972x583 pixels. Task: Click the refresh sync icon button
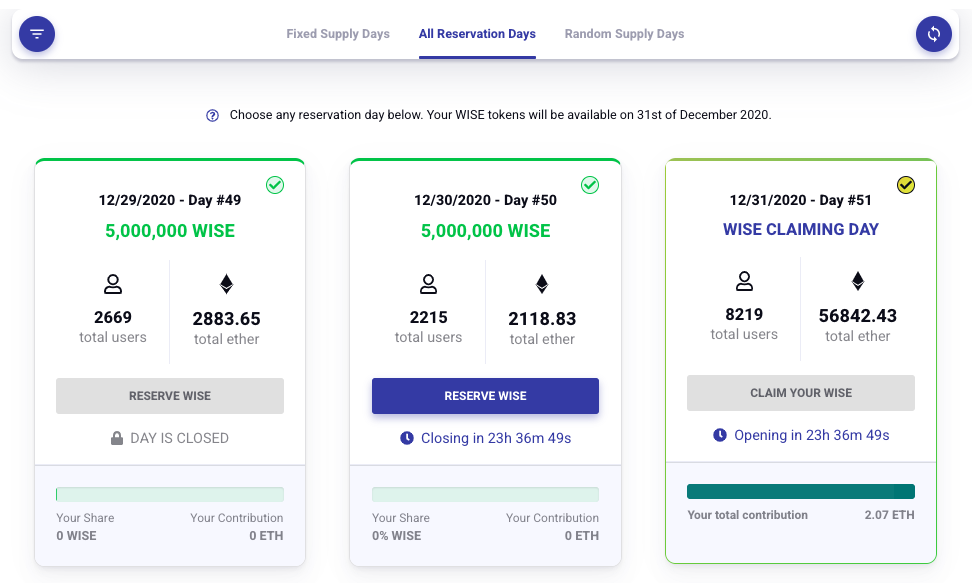(x=934, y=33)
